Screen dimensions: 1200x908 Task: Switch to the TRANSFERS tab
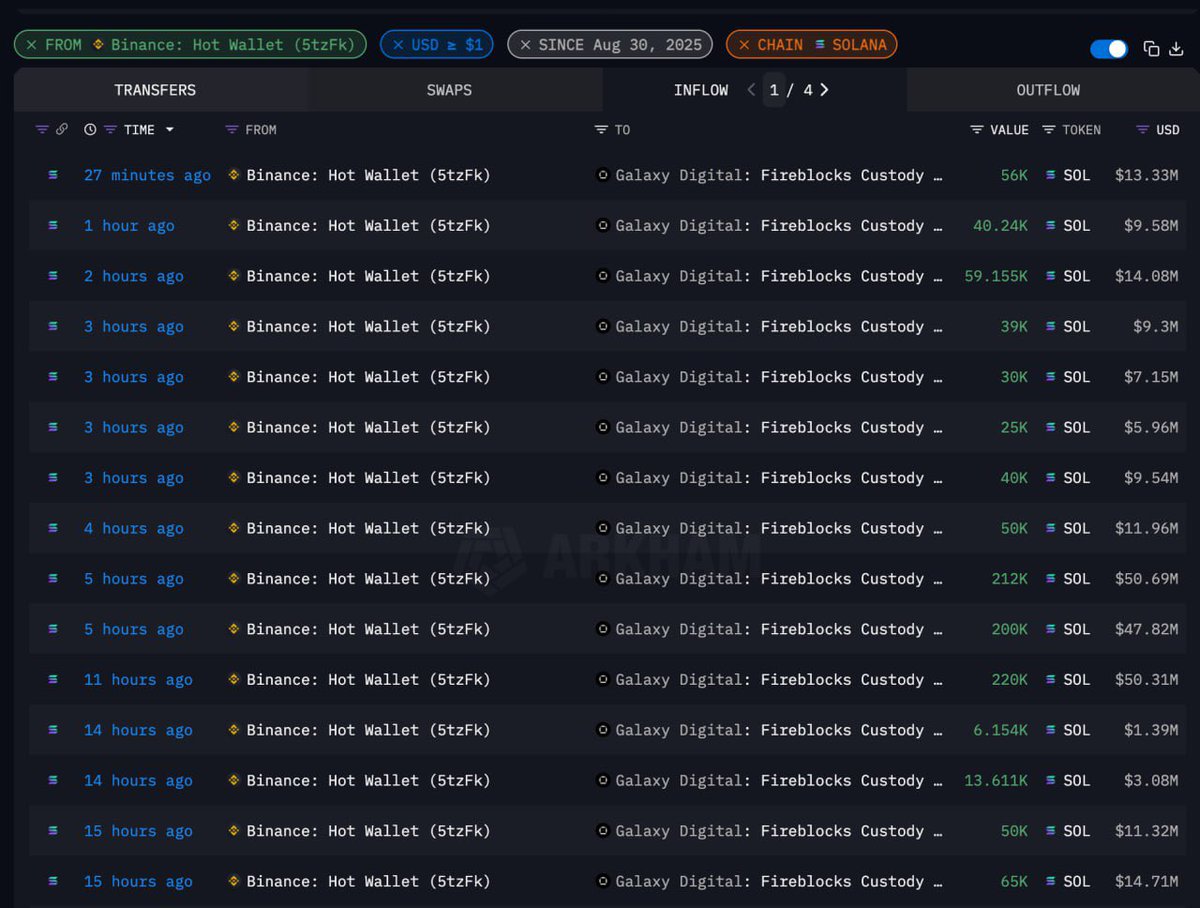pyautogui.click(x=155, y=90)
